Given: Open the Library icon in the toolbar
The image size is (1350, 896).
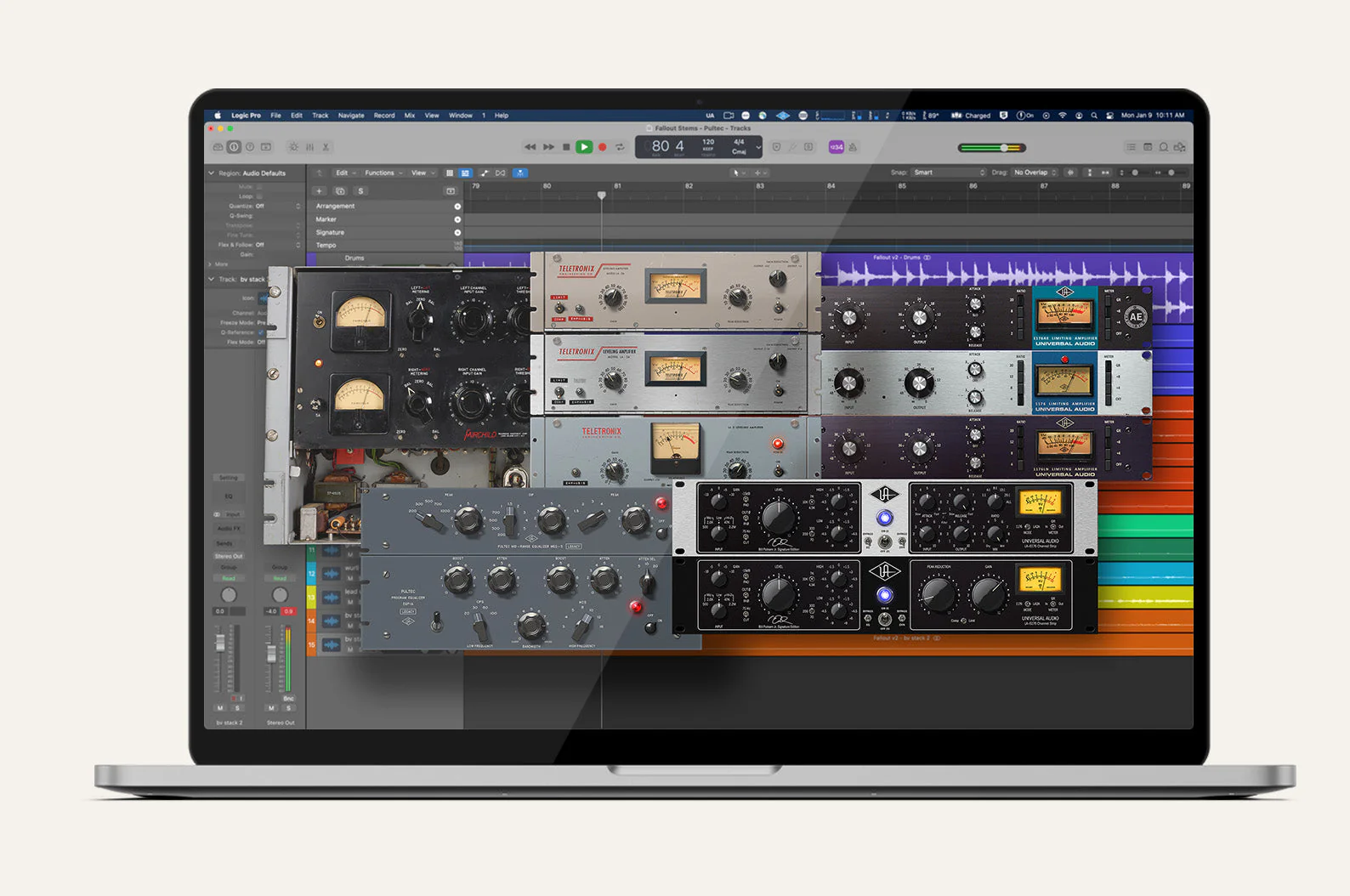Looking at the screenshot, I should tap(218, 147).
